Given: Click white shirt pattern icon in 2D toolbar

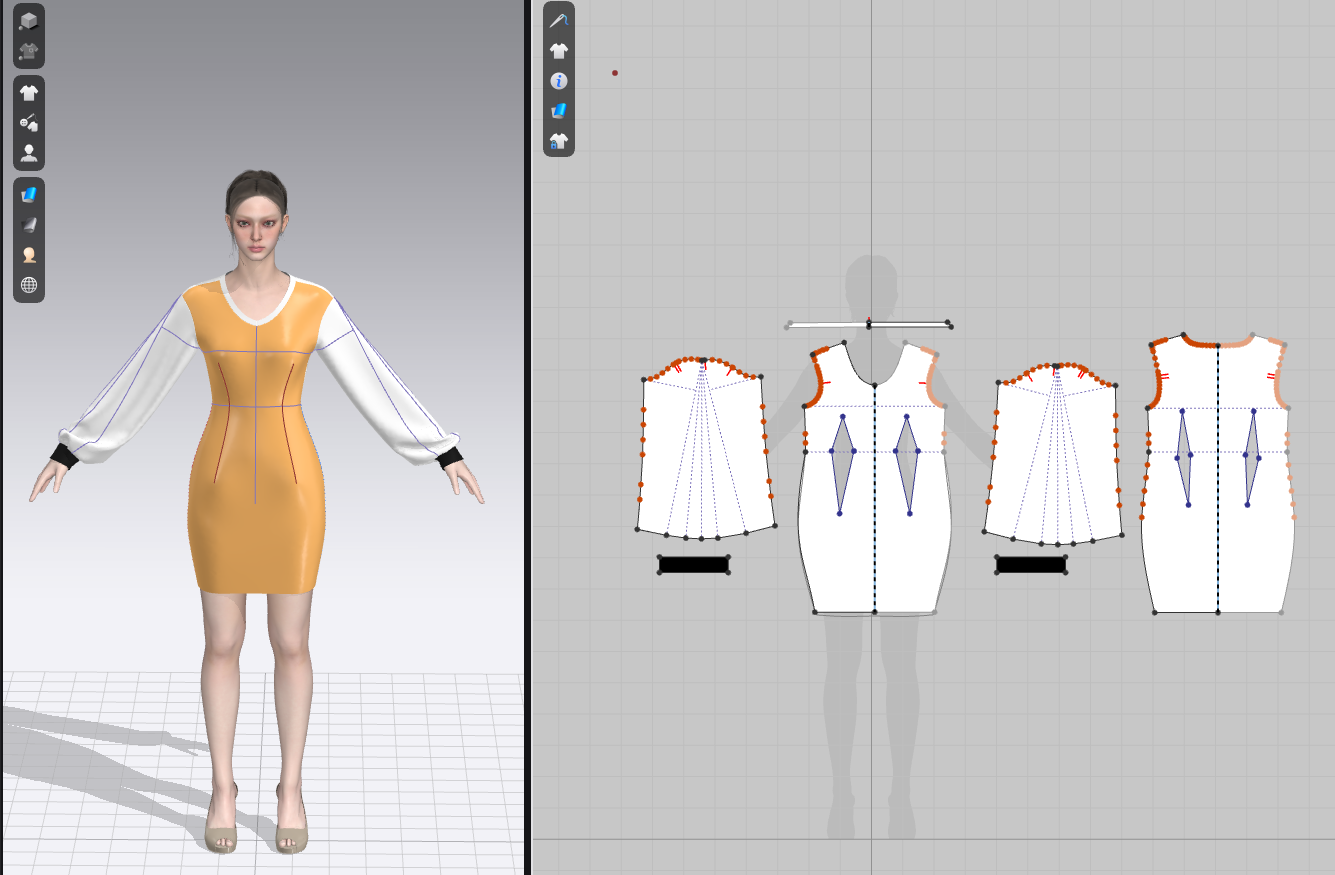Looking at the screenshot, I should point(559,50).
